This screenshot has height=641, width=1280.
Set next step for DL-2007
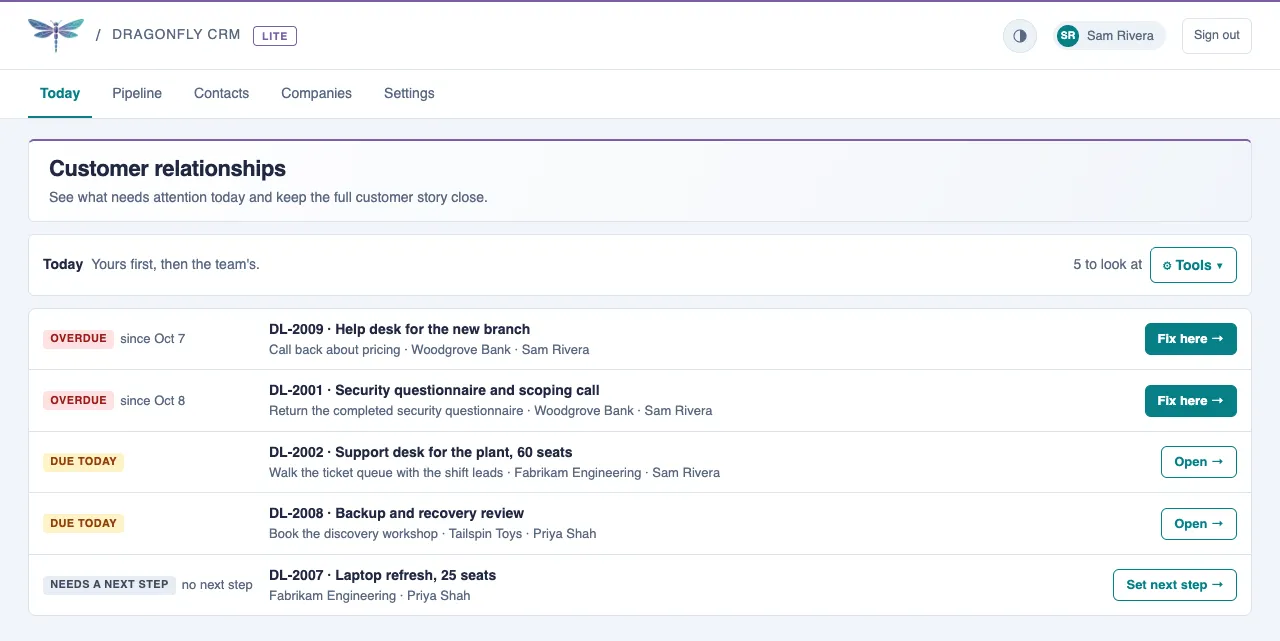[1174, 585]
